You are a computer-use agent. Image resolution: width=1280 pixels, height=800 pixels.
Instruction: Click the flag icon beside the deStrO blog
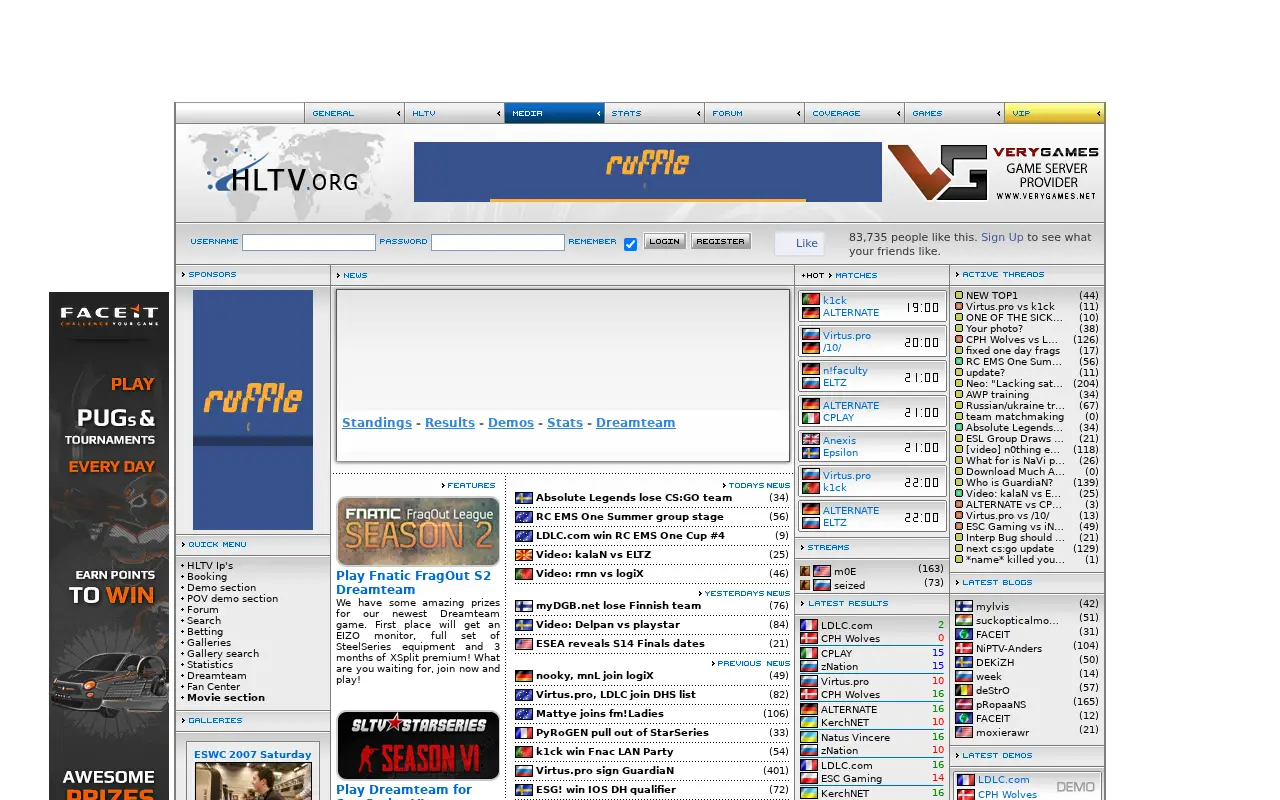point(964,690)
